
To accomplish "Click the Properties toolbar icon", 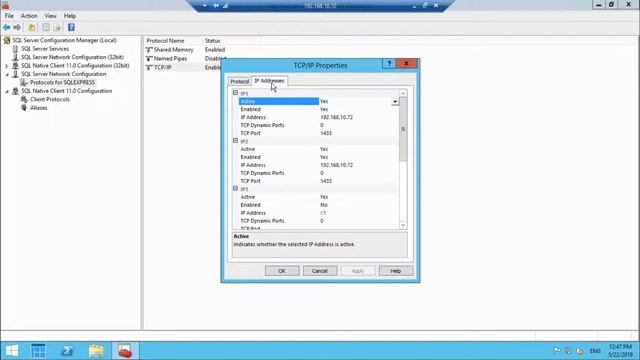I will (x=46, y=27).
